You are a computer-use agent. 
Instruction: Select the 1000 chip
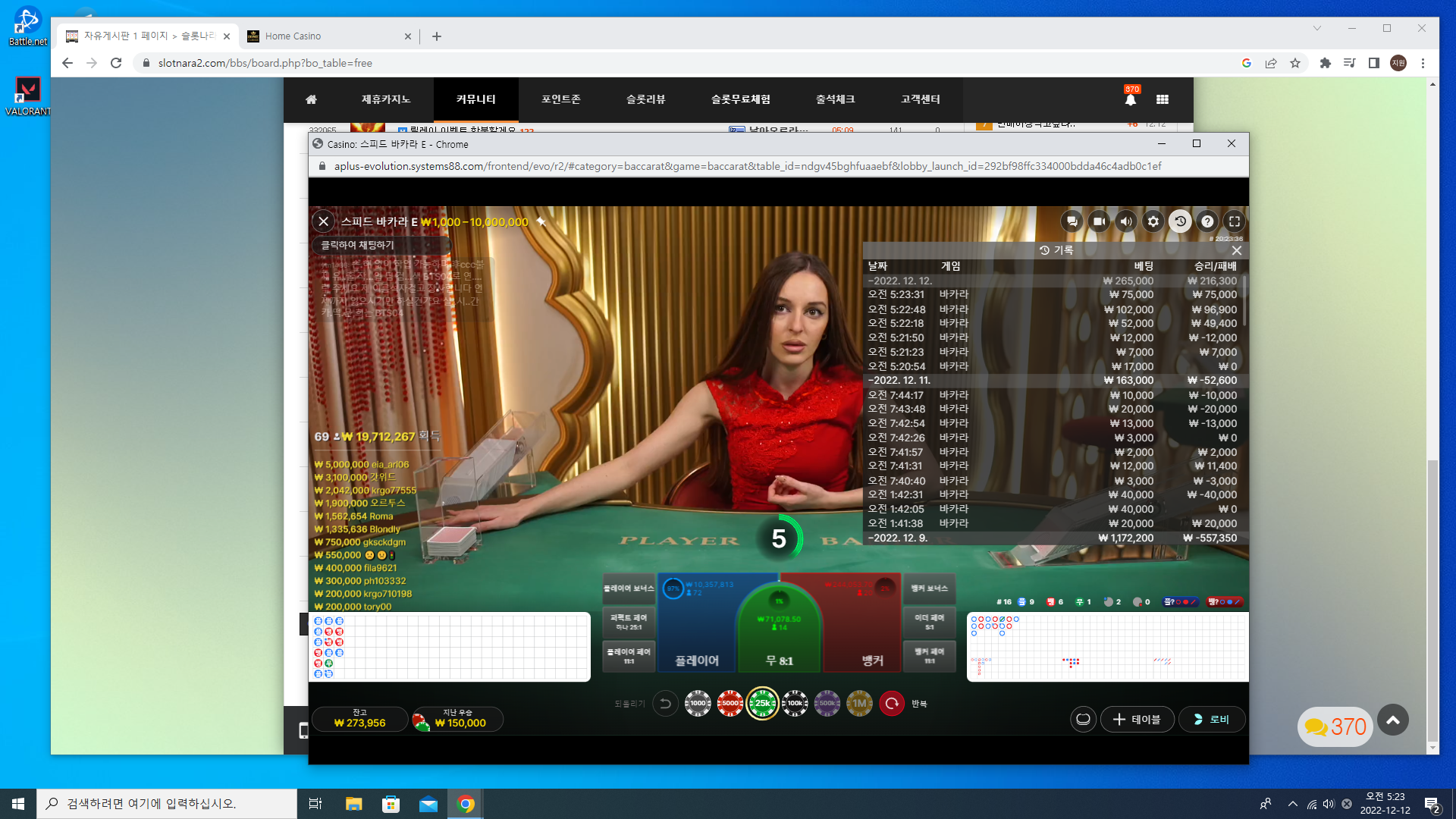pyautogui.click(x=698, y=704)
